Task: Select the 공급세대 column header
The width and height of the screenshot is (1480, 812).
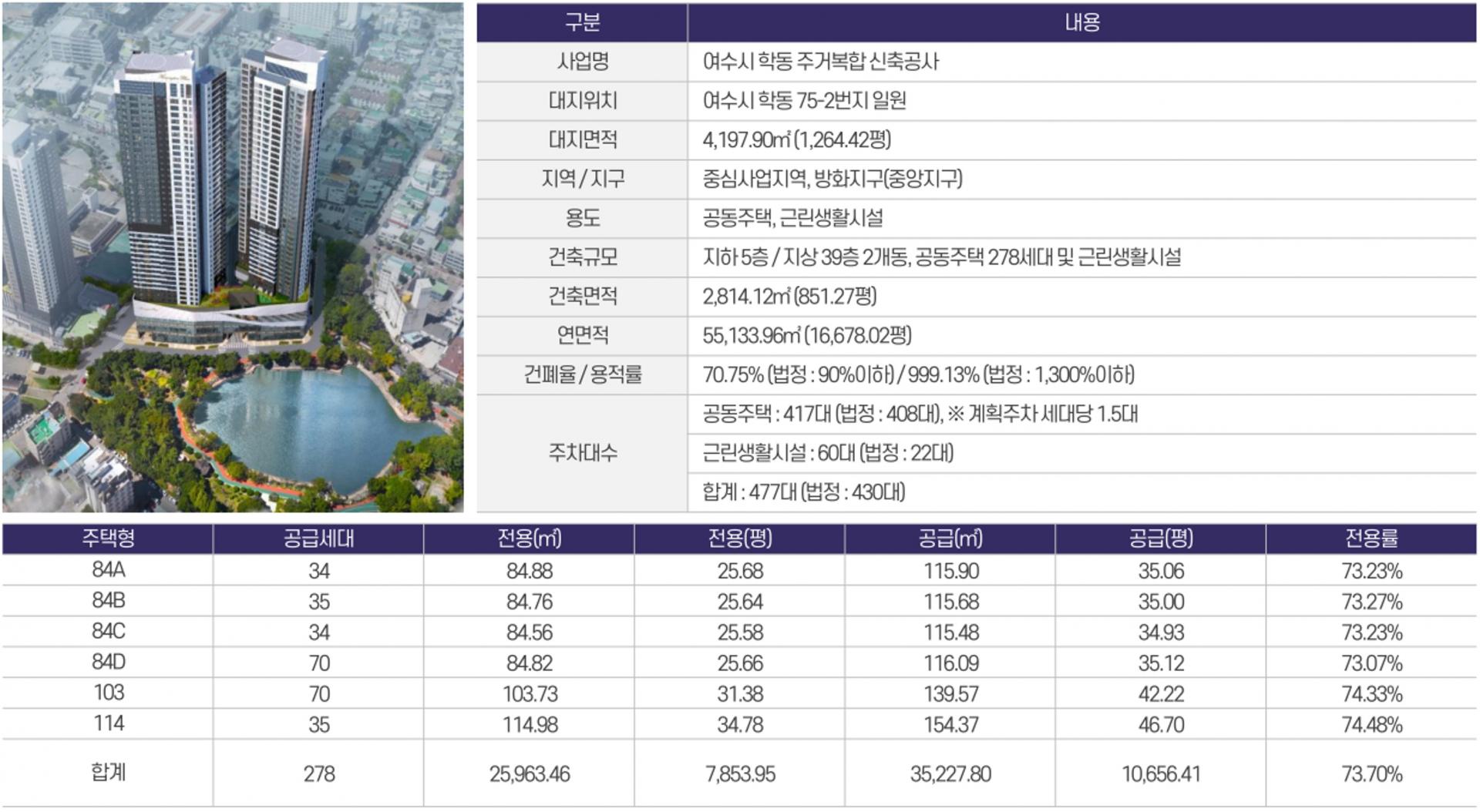Action: 318,539
